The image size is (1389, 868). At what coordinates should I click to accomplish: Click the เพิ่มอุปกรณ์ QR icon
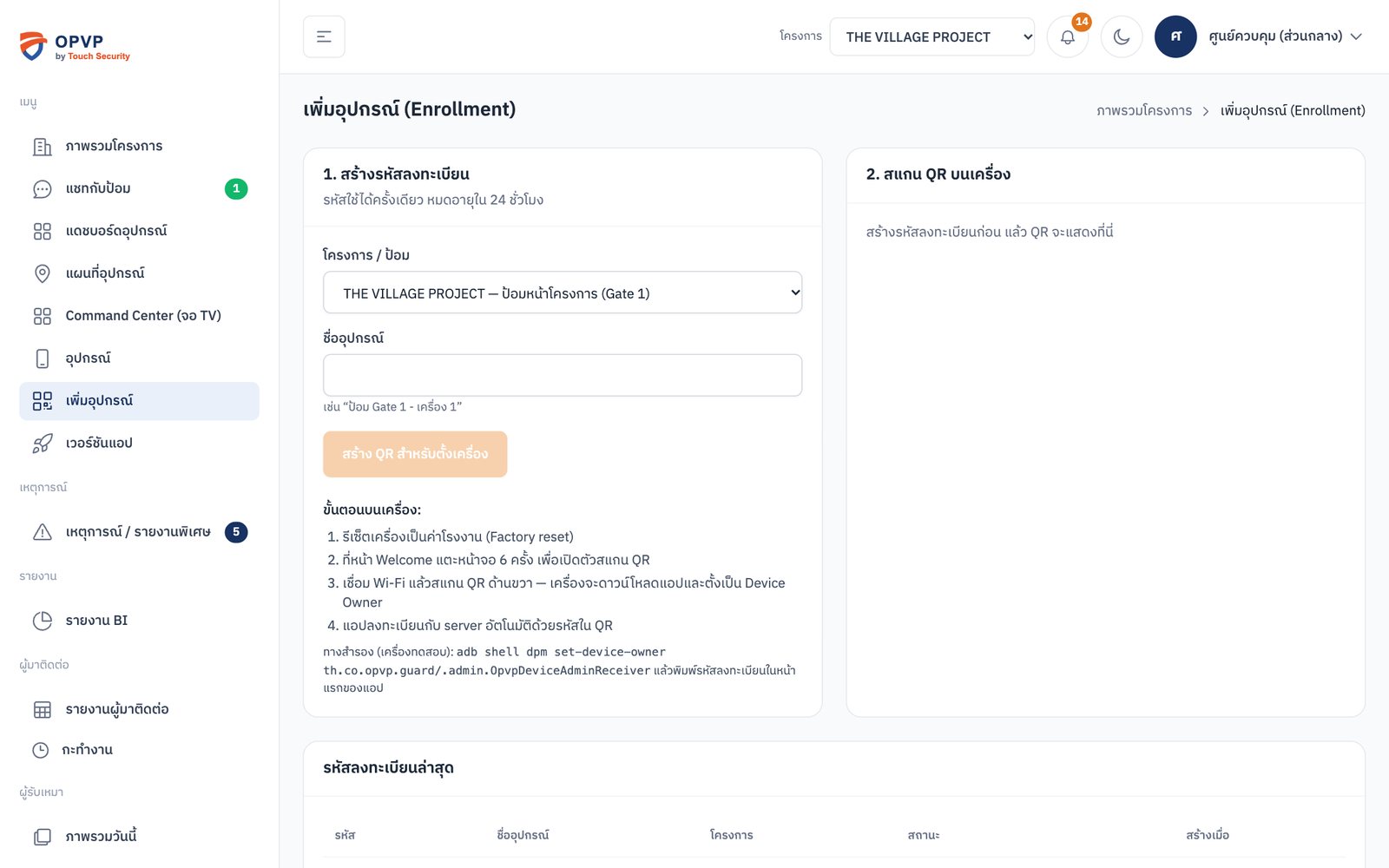[42, 401]
